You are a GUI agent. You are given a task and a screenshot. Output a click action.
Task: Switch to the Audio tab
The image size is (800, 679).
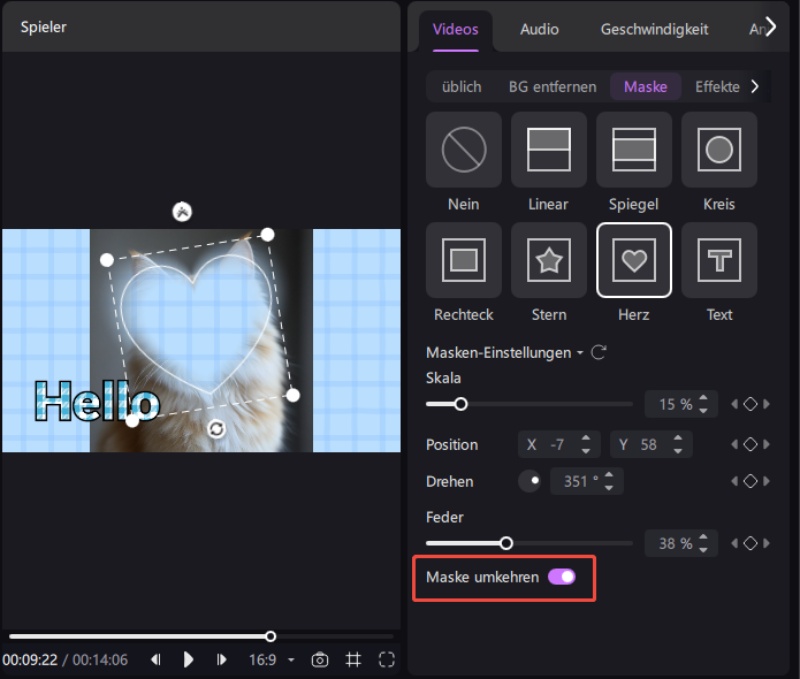[x=539, y=29]
